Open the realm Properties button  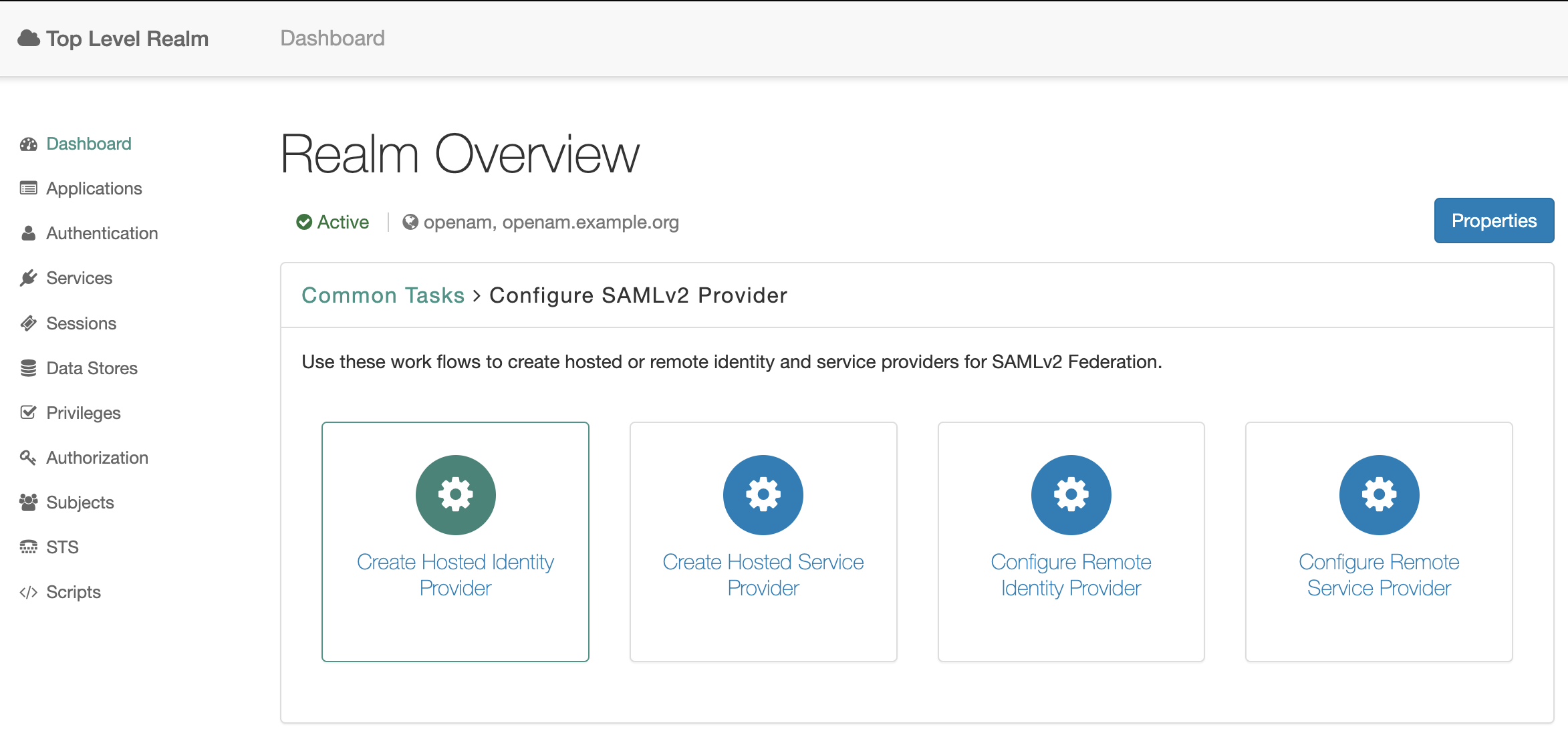click(x=1494, y=221)
